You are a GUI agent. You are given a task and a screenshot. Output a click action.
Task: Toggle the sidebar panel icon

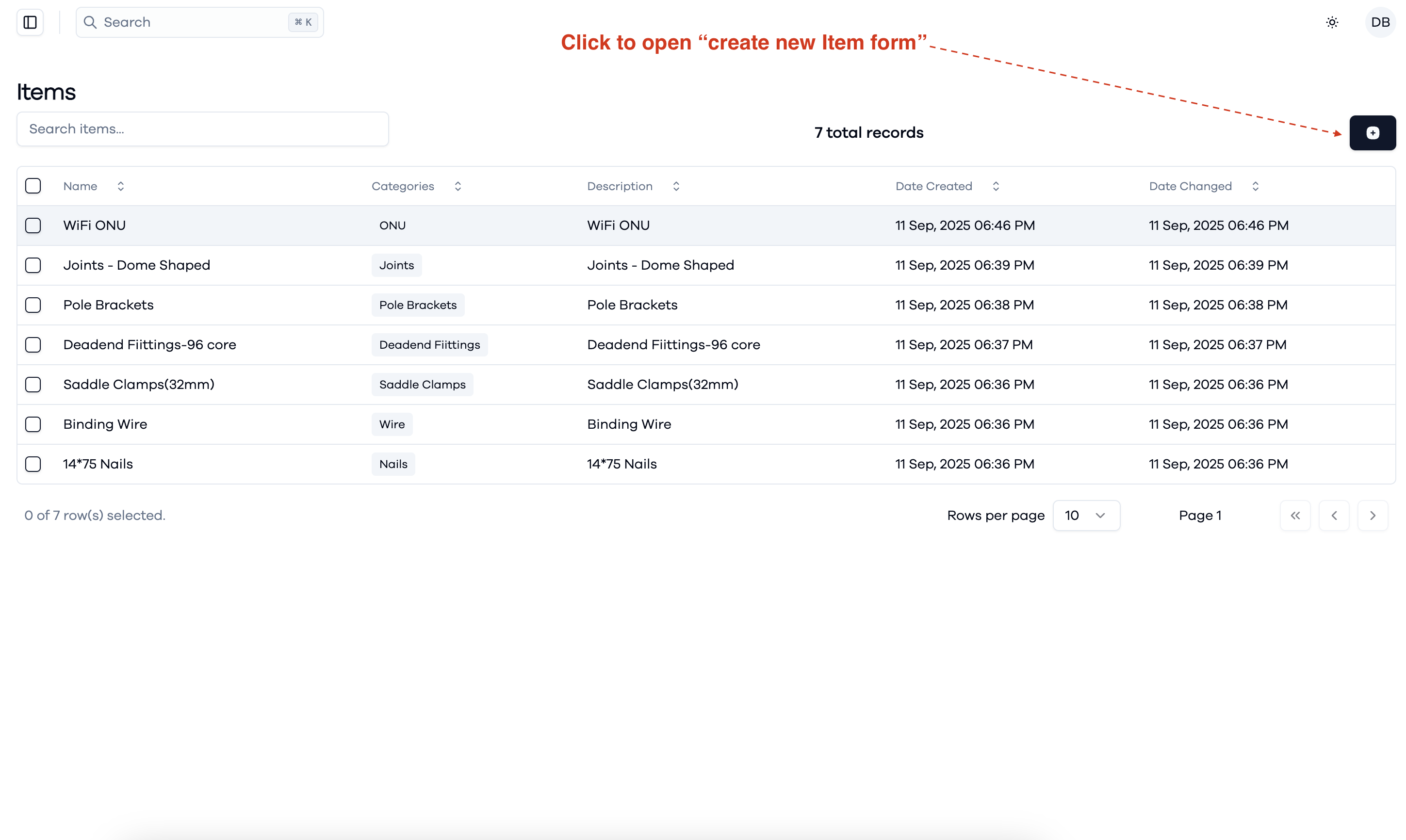30,22
